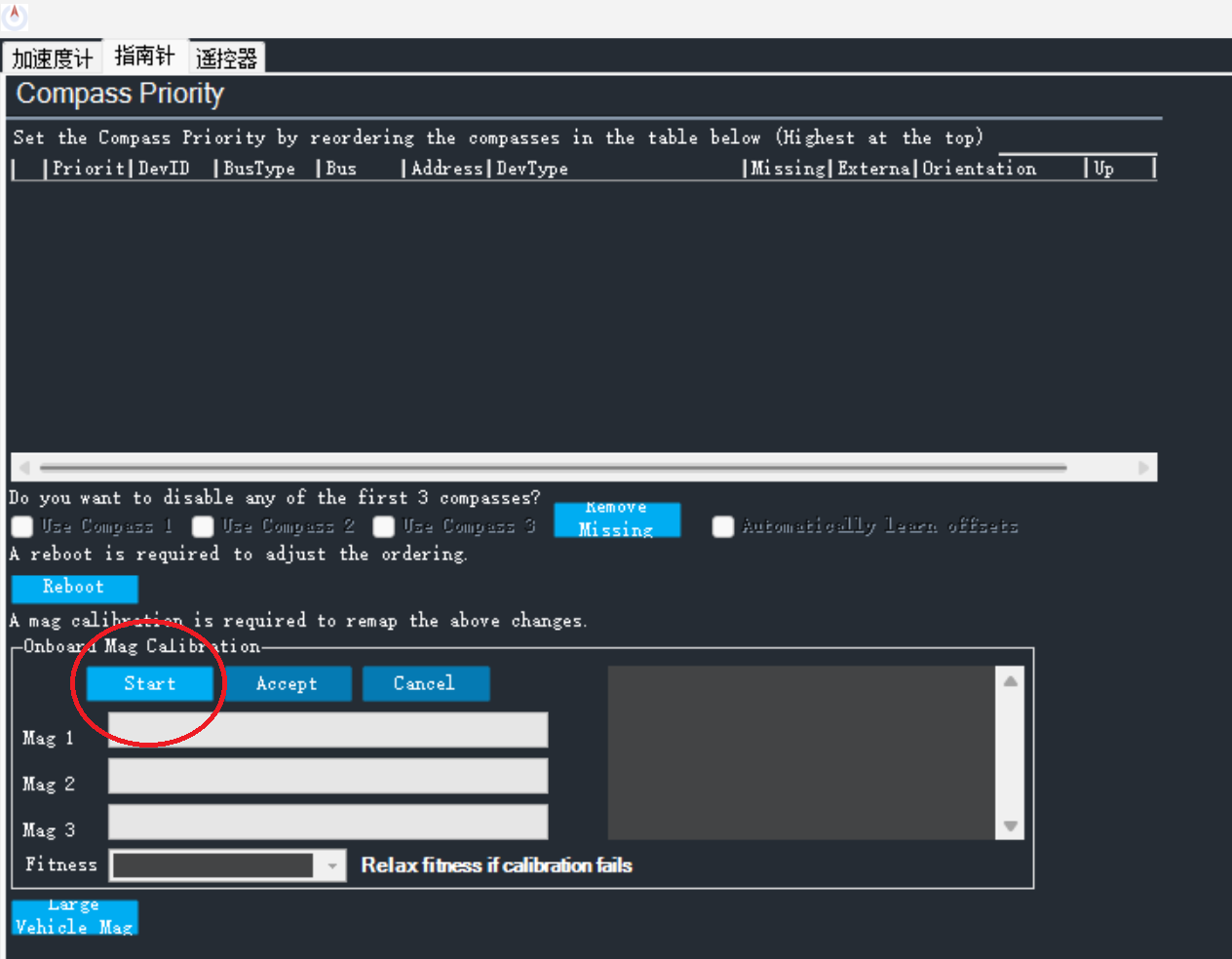Switch to the 加速度计 tab
Screen dimensions: 1232x959
[52, 58]
